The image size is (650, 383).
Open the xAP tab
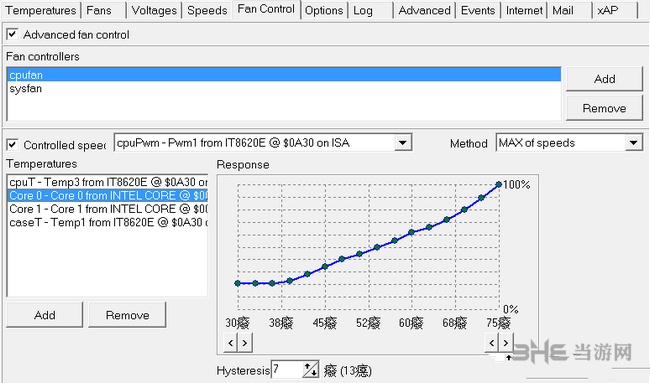(x=608, y=10)
